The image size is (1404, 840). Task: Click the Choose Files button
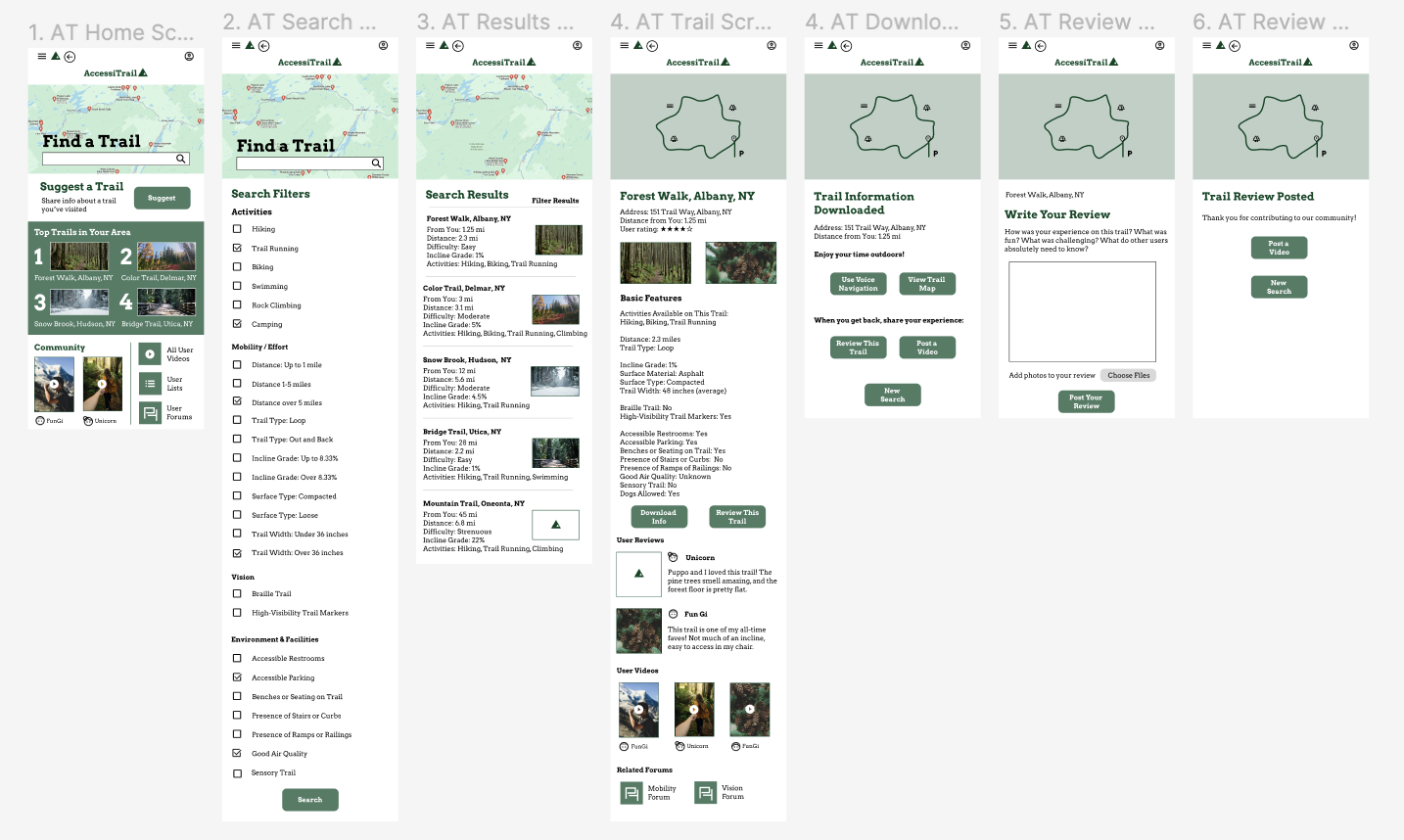click(1128, 375)
